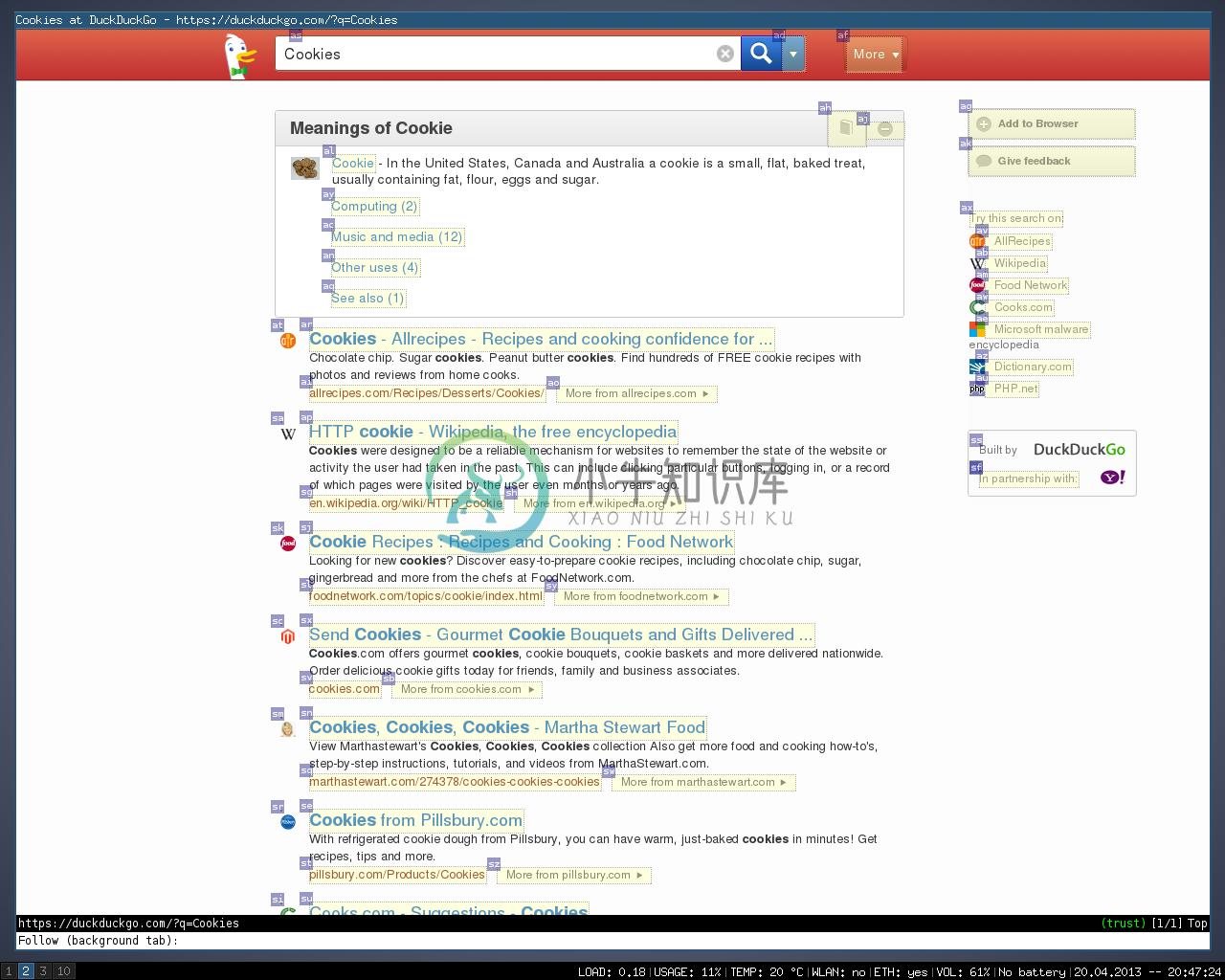Viewport: 1225px width, 980px height.
Task: Click the Microsoft flag icon in the sidebar
Action: coord(977,329)
